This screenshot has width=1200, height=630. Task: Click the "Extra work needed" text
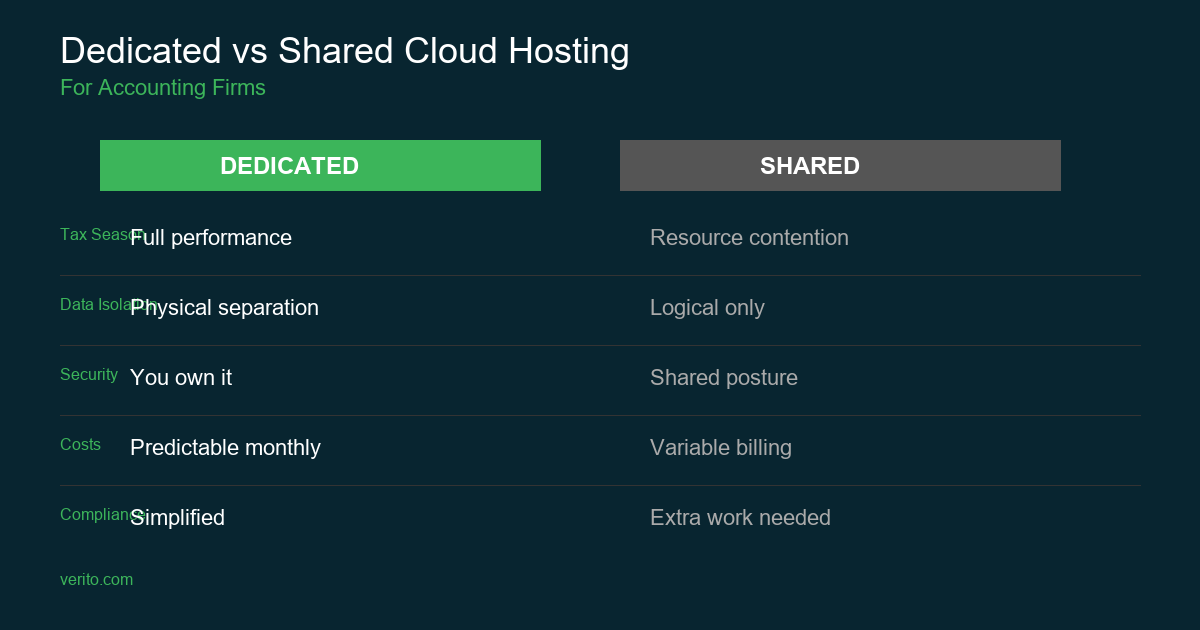(x=740, y=518)
